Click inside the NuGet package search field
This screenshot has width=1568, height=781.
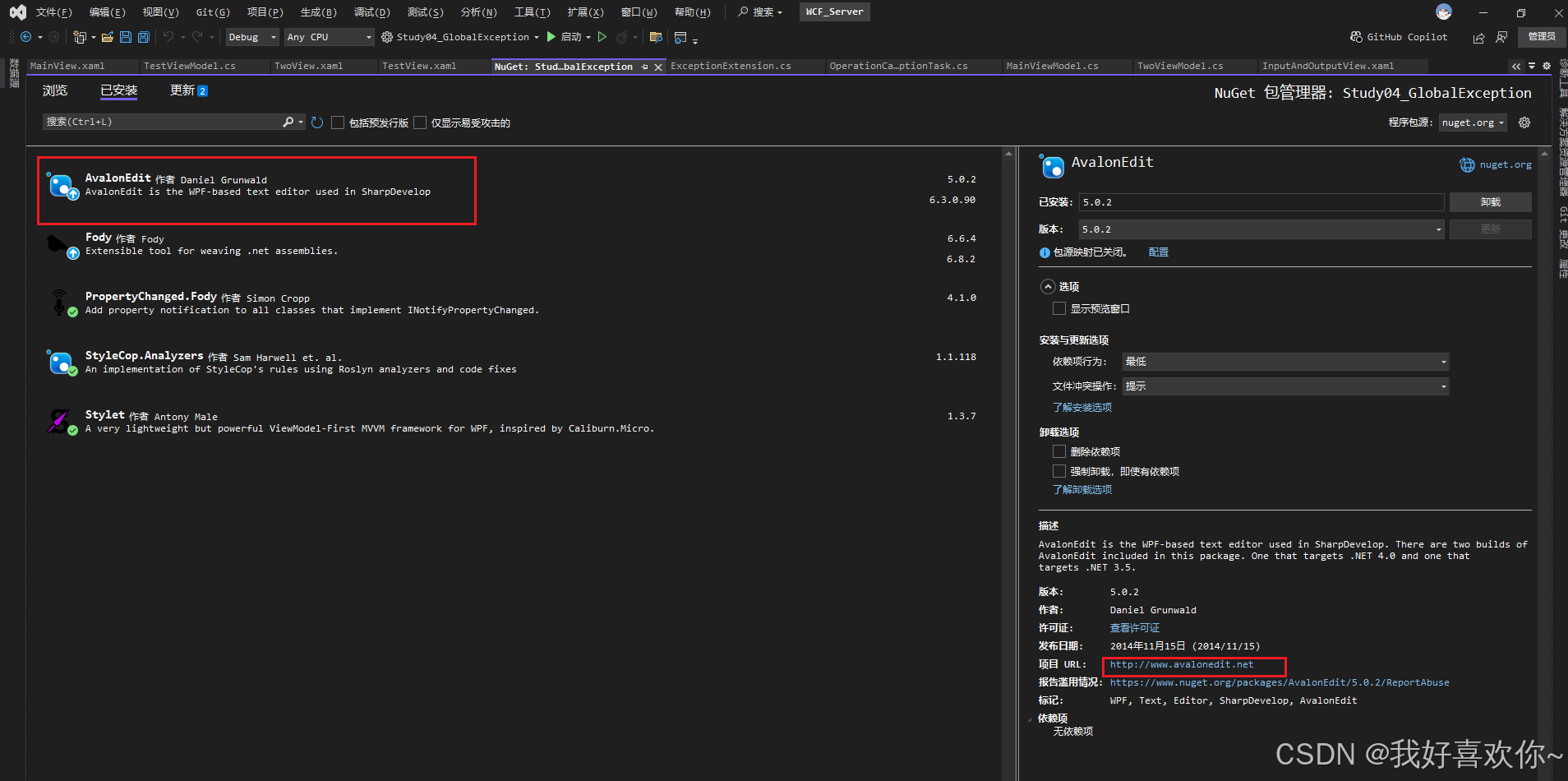pyautogui.click(x=164, y=121)
